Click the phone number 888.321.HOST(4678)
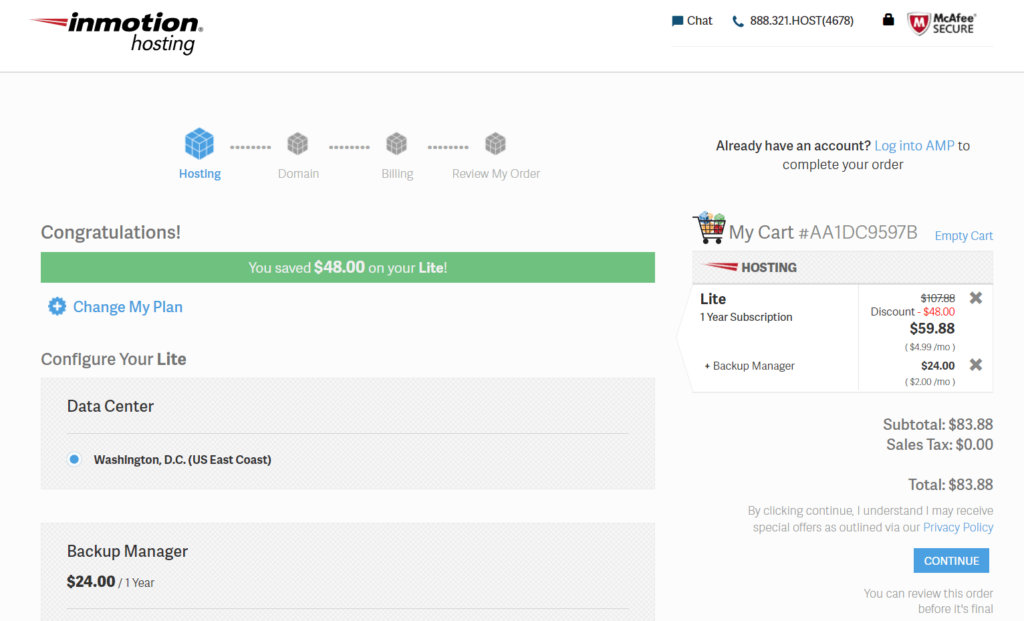The width and height of the screenshot is (1024, 621). coord(801,21)
